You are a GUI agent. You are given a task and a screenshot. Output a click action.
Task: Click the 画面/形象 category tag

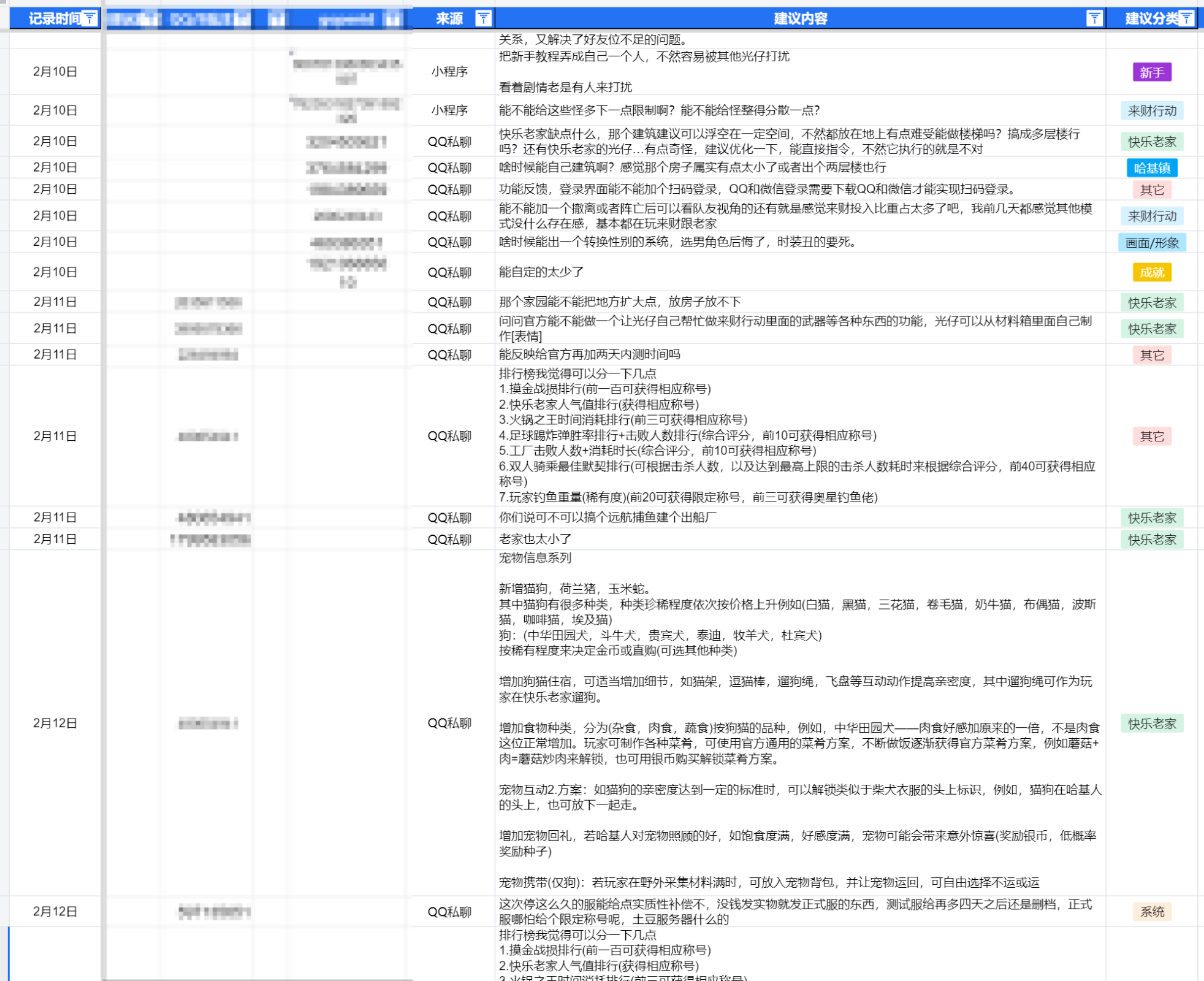pos(1152,242)
